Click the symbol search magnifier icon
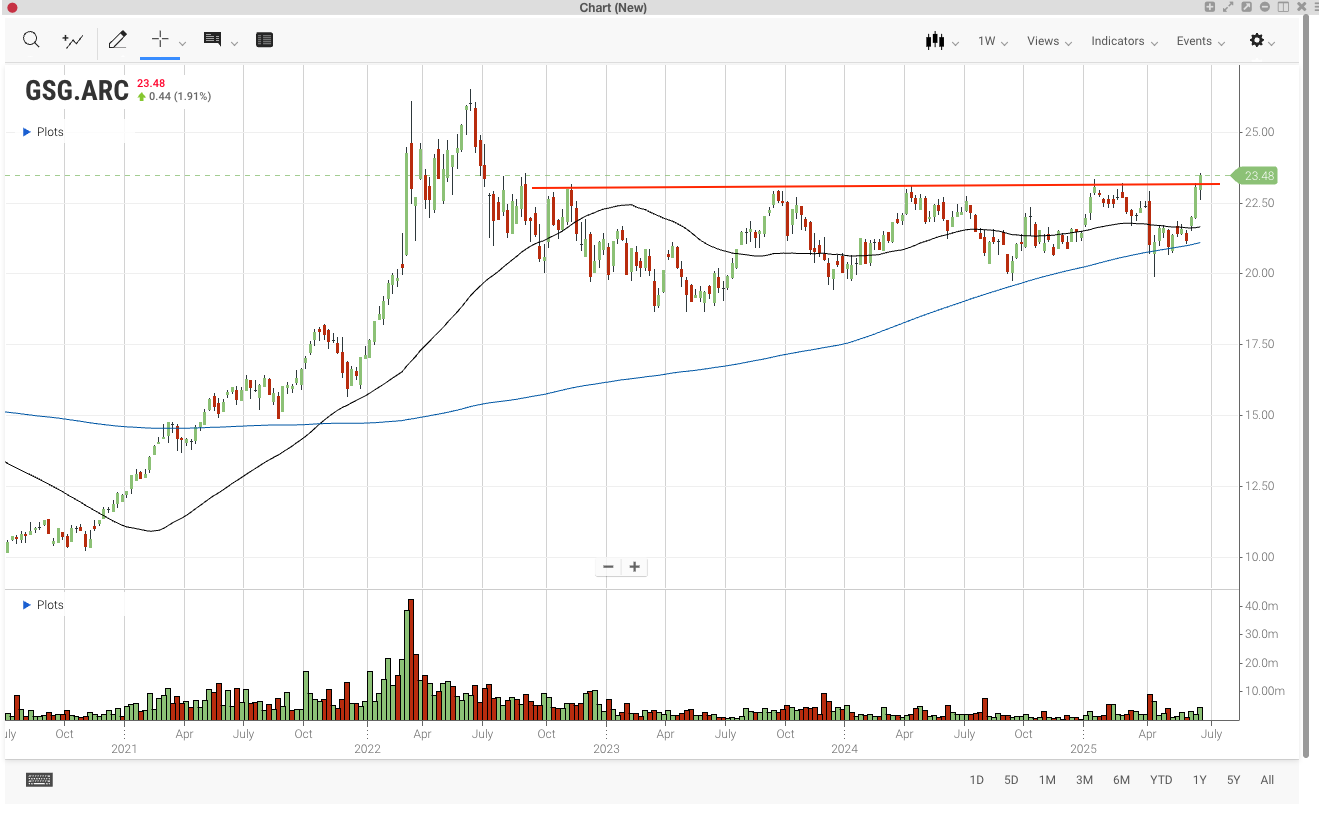This screenshot has width=1319, height=816. (31, 40)
